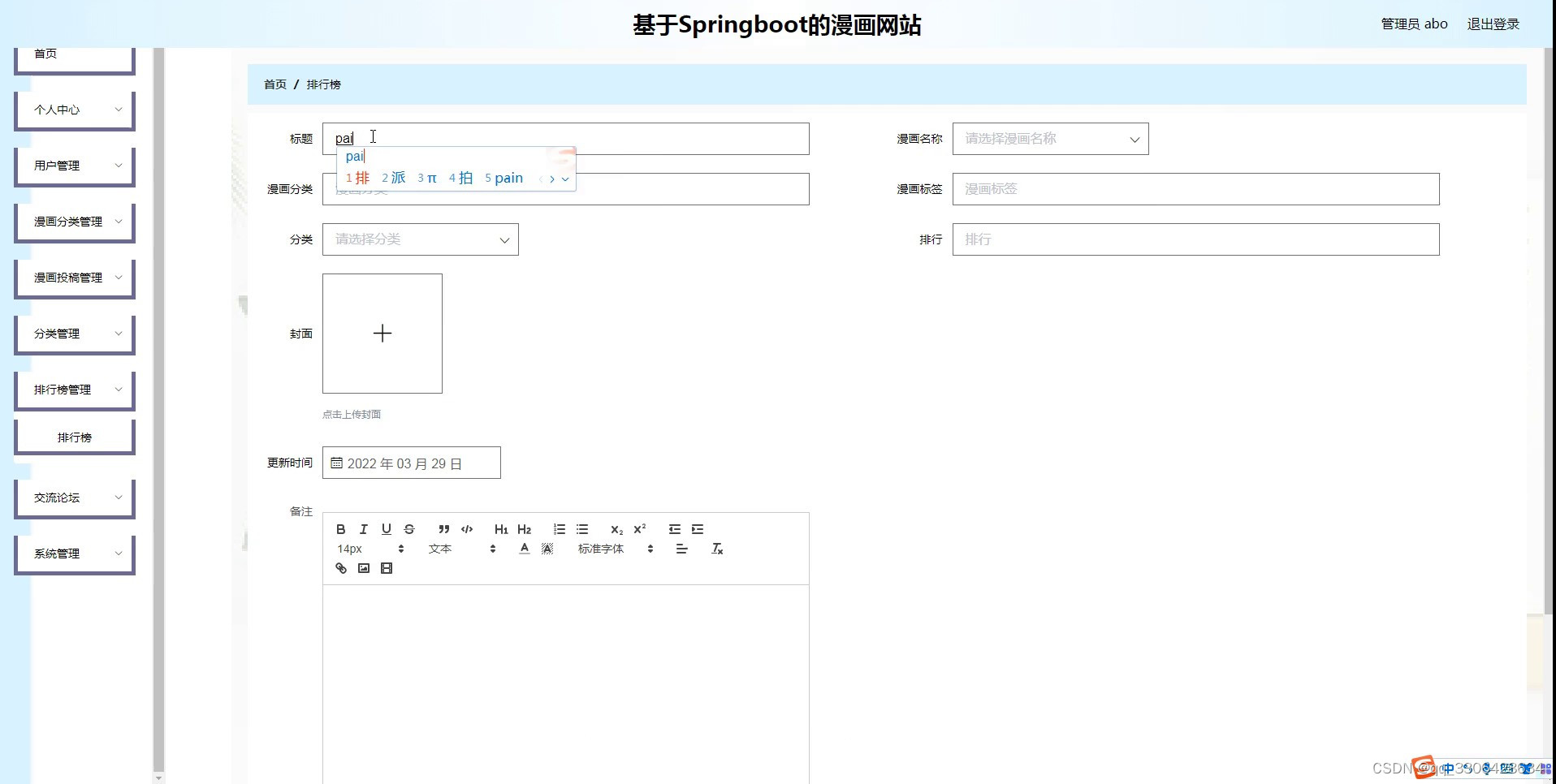Expand the 交流论坛 sidebar menu
The width and height of the screenshot is (1556, 784).
coord(75,498)
